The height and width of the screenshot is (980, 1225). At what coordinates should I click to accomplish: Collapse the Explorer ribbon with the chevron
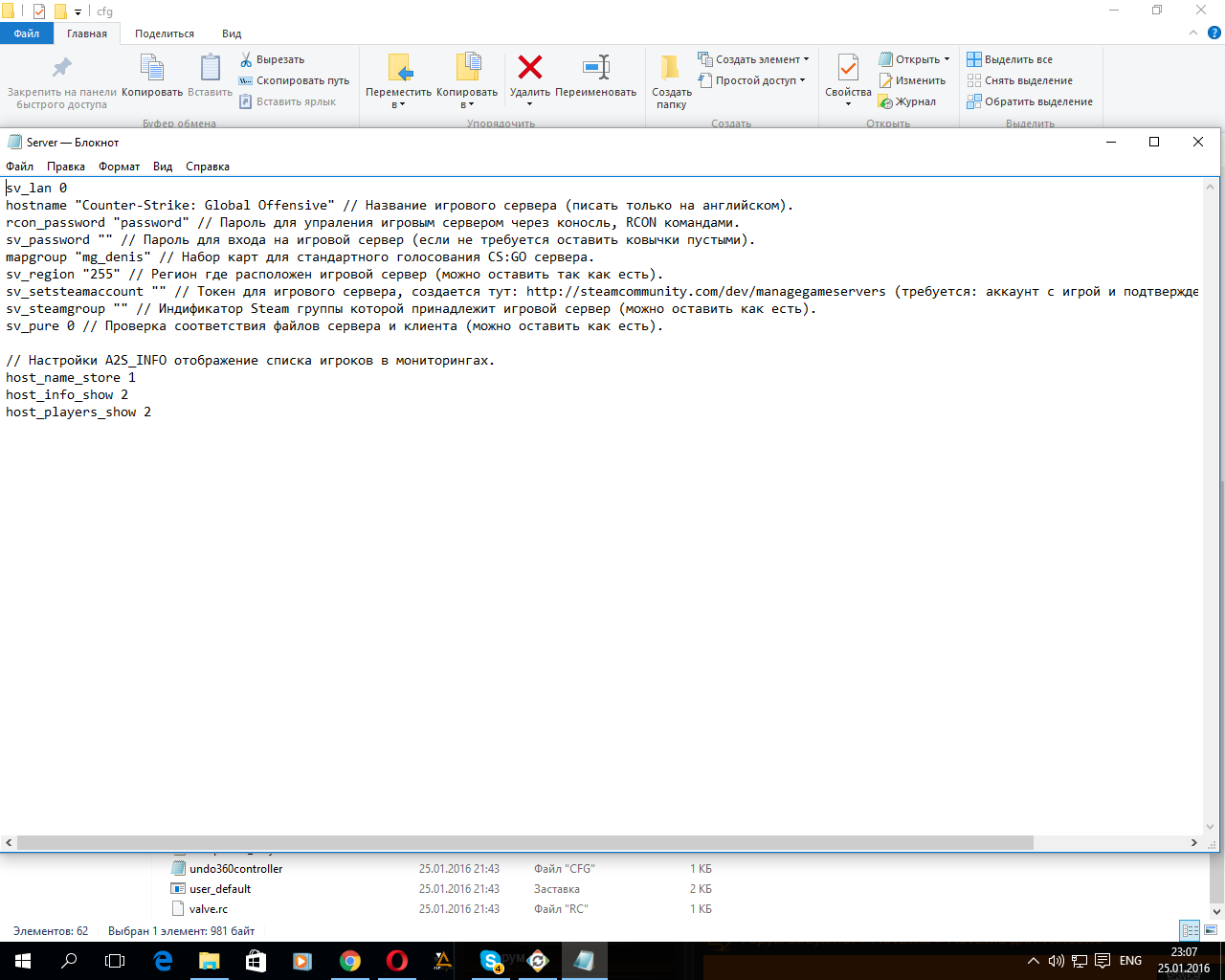pyautogui.click(x=1192, y=33)
